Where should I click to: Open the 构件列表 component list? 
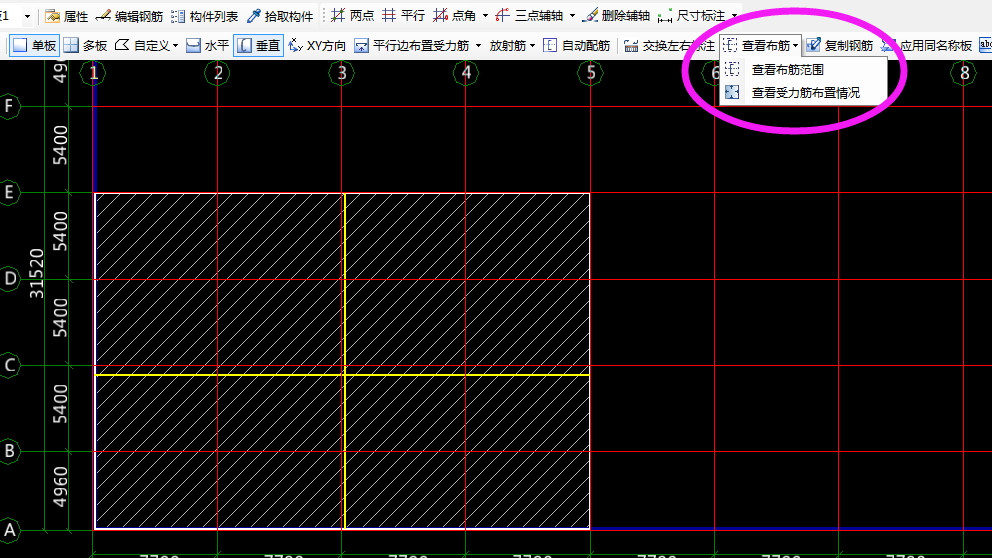(205, 16)
